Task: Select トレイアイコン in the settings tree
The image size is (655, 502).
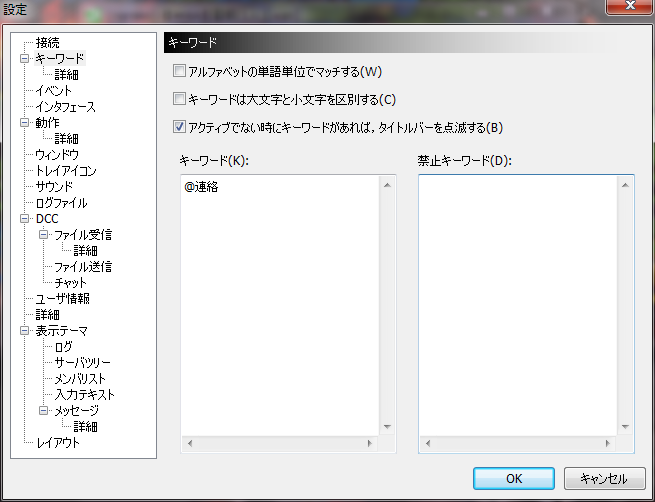Action: [66, 171]
